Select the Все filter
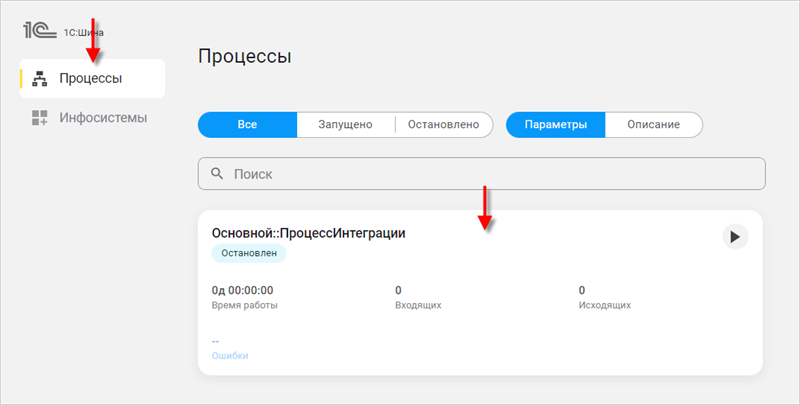This screenshot has width=800, height=405. click(247, 124)
